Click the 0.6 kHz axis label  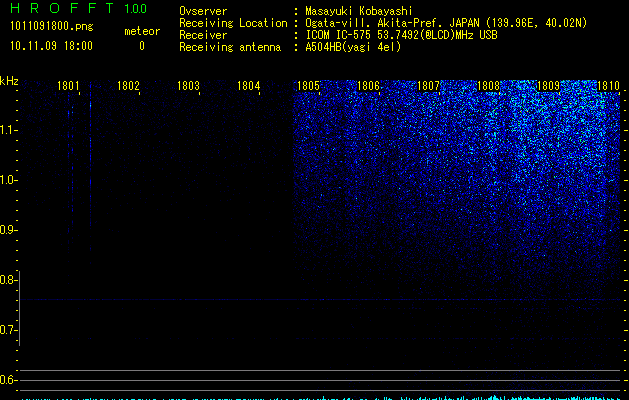8,380
